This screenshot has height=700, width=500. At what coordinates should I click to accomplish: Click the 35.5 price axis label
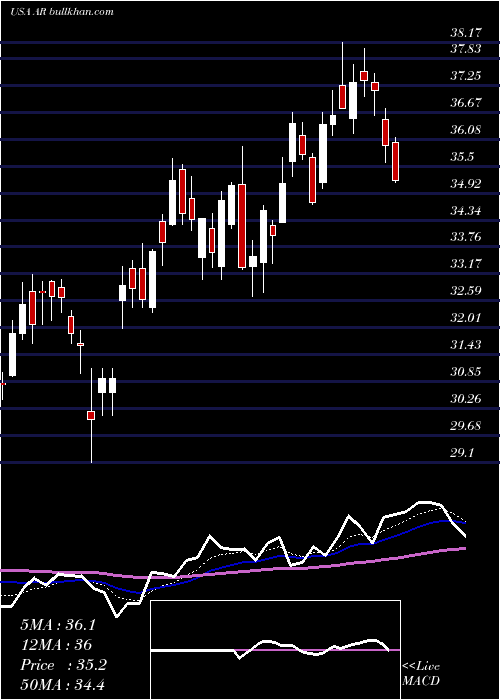coord(462,157)
